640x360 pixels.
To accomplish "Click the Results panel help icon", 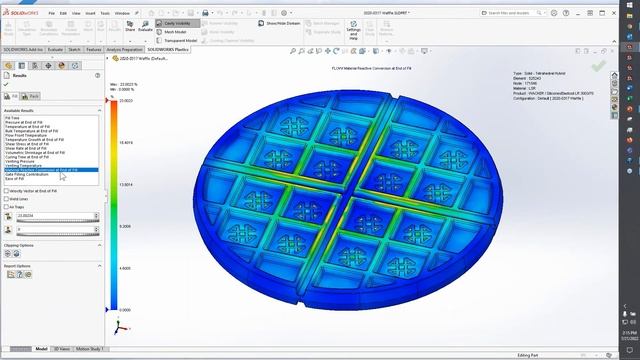I will coord(98,76).
